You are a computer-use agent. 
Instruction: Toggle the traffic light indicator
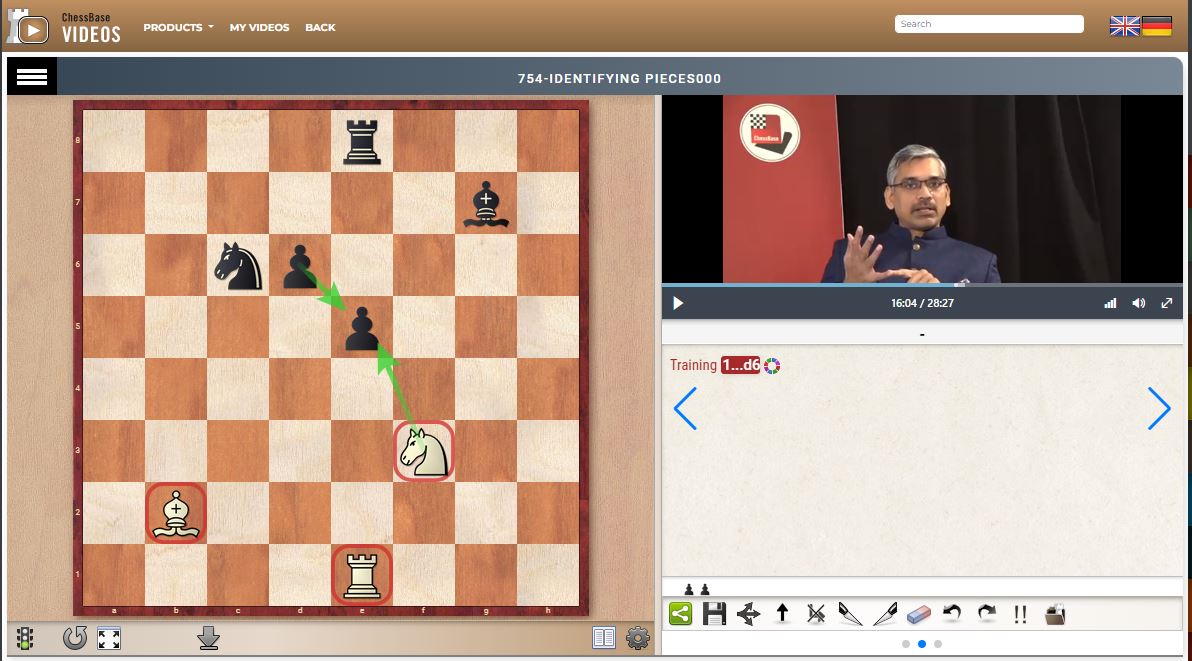26,638
